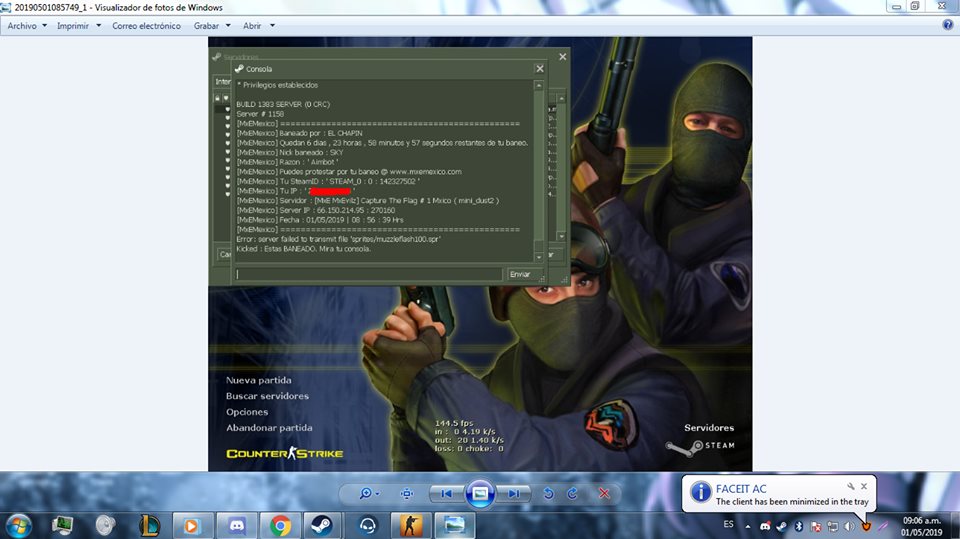The height and width of the screenshot is (539, 960).
Task: Switch to Counter-Strike on the taskbar
Action: click(411, 526)
